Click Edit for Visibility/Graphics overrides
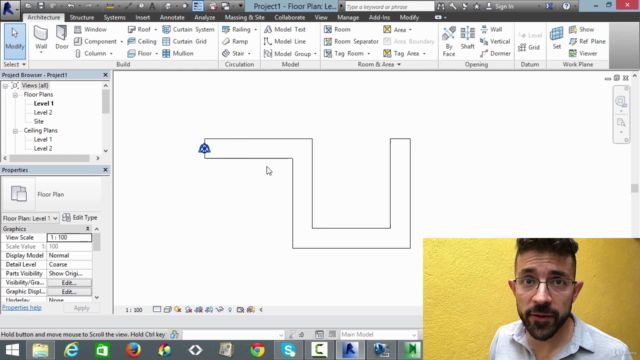The height and width of the screenshot is (360, 640). (69, 282)
